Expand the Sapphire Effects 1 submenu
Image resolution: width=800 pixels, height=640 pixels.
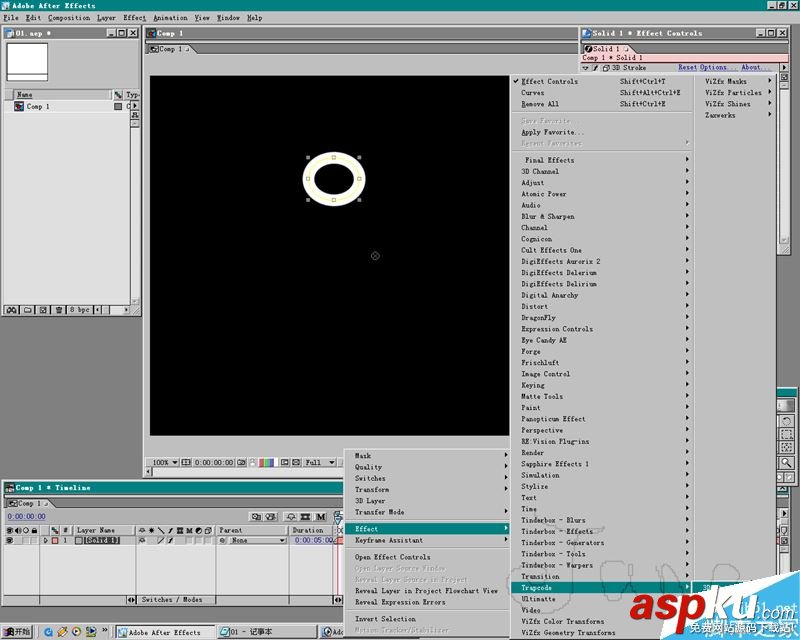pos(602,464)
